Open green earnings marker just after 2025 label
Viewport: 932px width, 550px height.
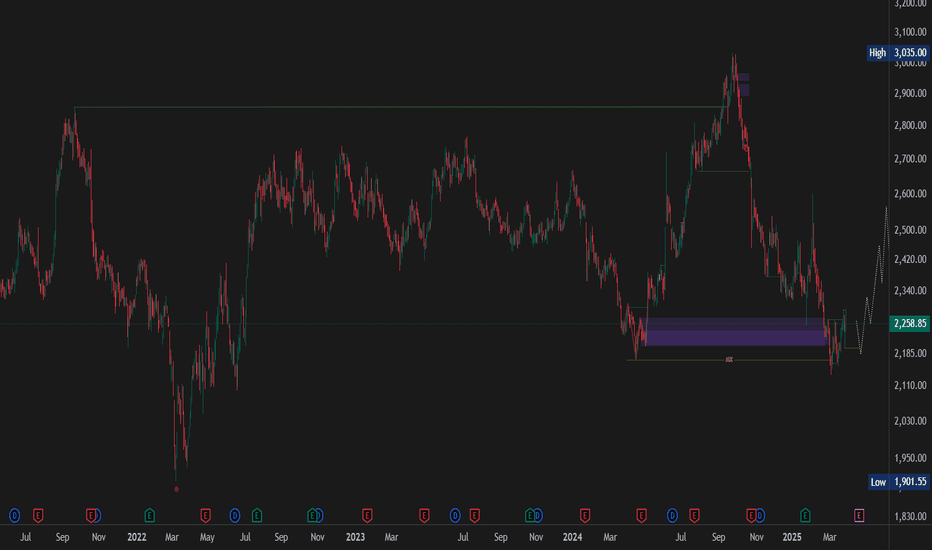(805, 516)
